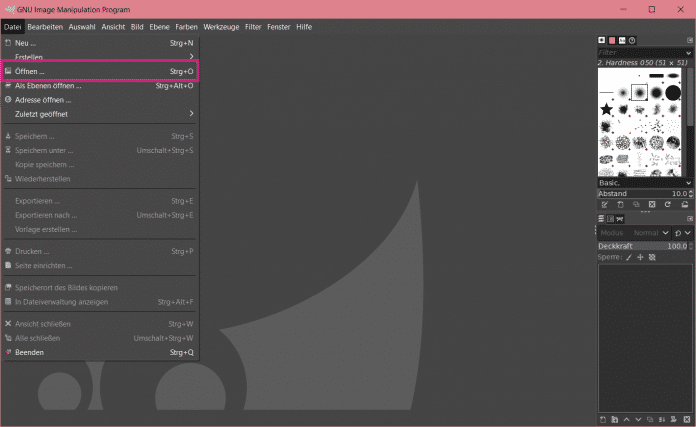This screenshot has height=427, width=696.
Task: Open the Patterns tab in dock
Action: (612, 40)
